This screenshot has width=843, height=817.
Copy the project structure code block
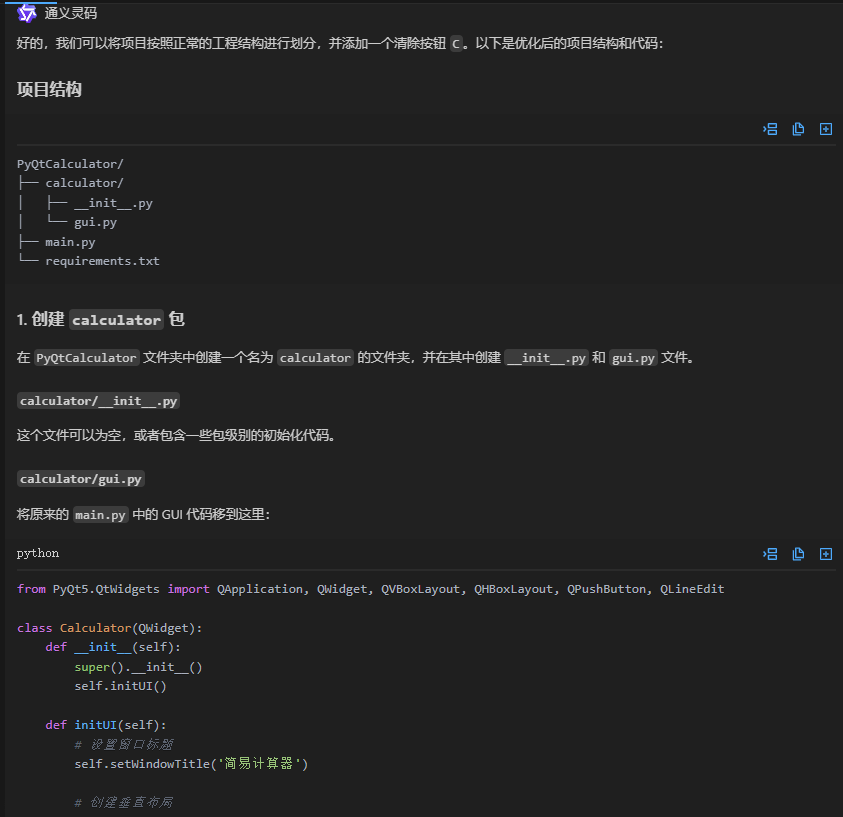(x=798, y=129)
